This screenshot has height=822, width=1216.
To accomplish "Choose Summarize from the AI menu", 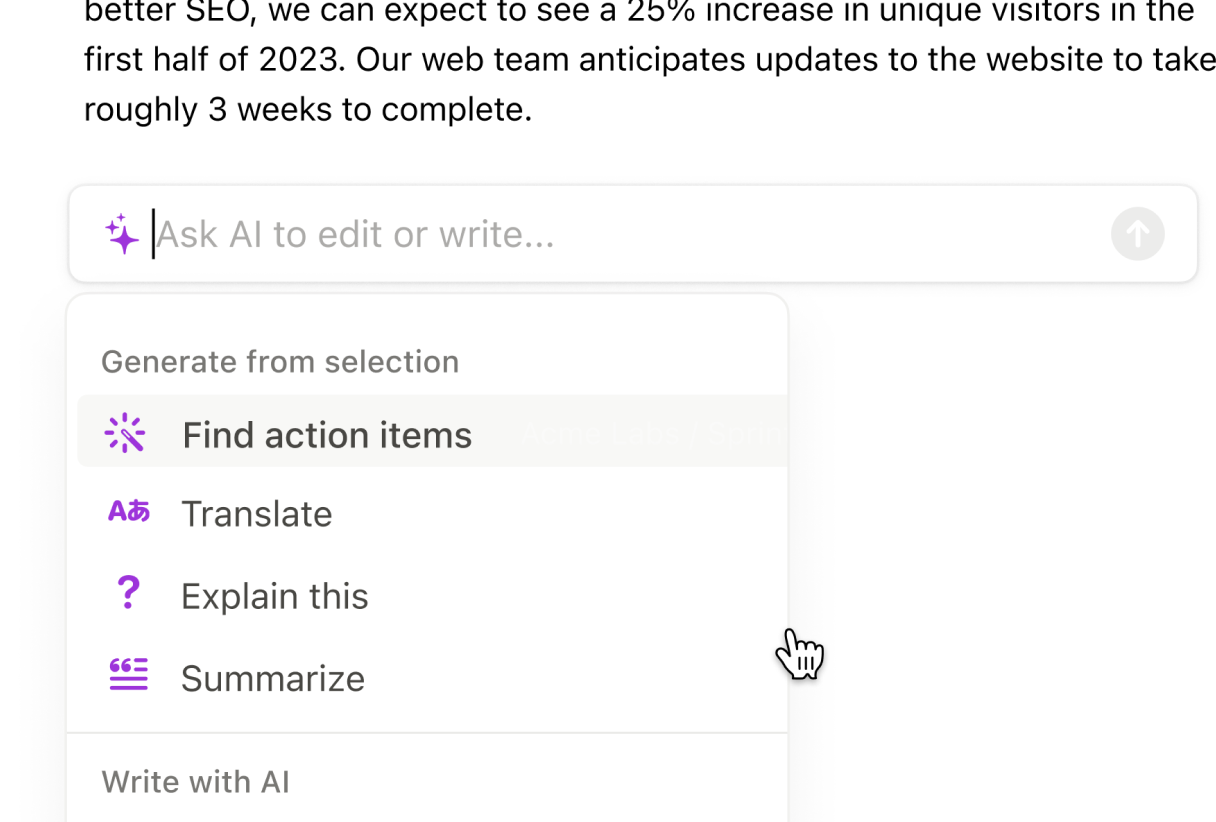I will (272, 679).
